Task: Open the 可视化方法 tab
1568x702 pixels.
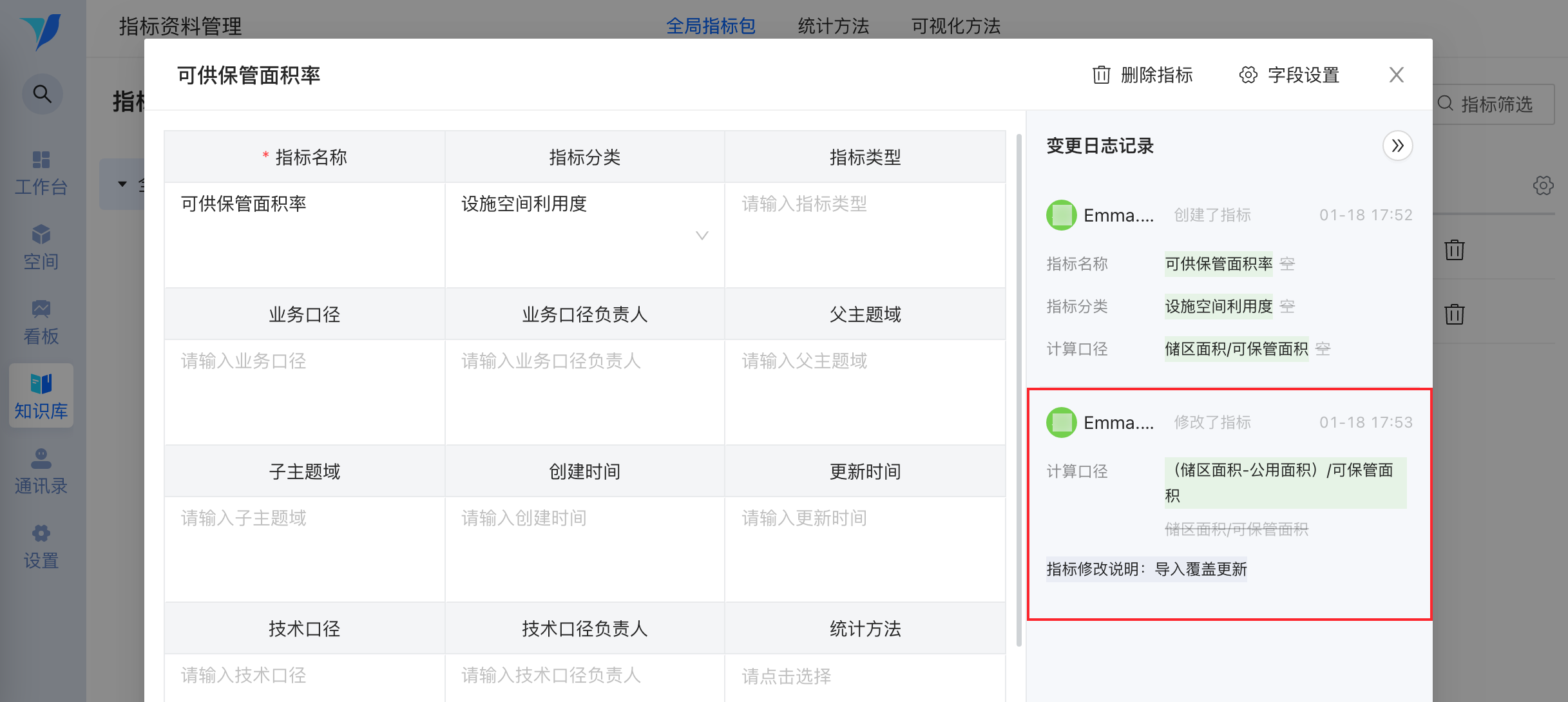Action: click(x=955, y=26)
